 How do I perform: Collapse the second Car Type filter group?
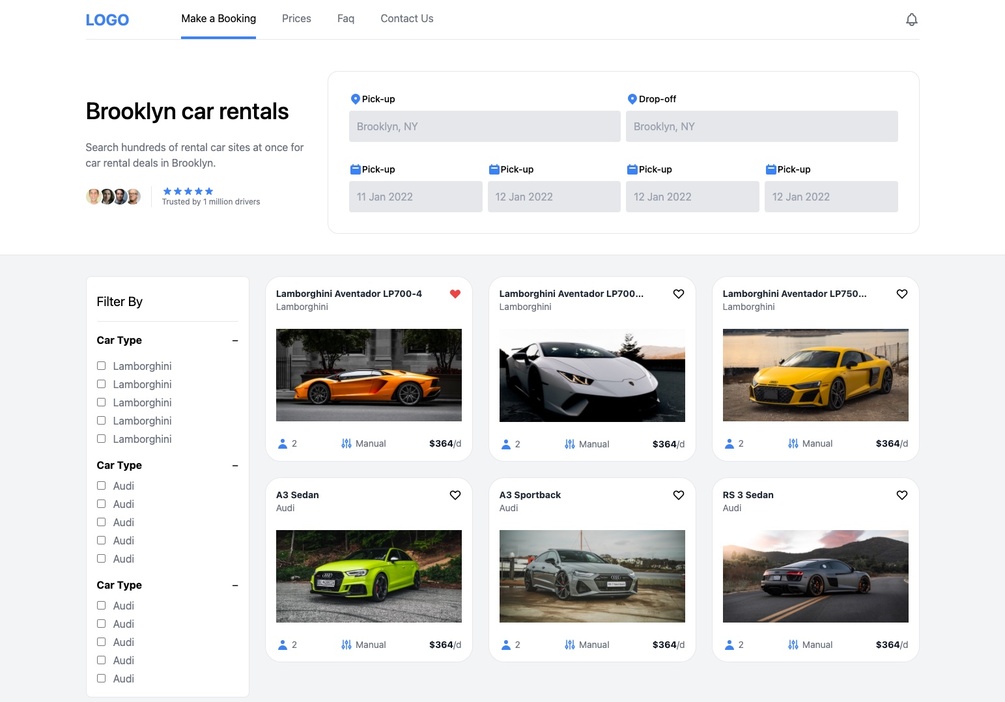pos(235,465)
